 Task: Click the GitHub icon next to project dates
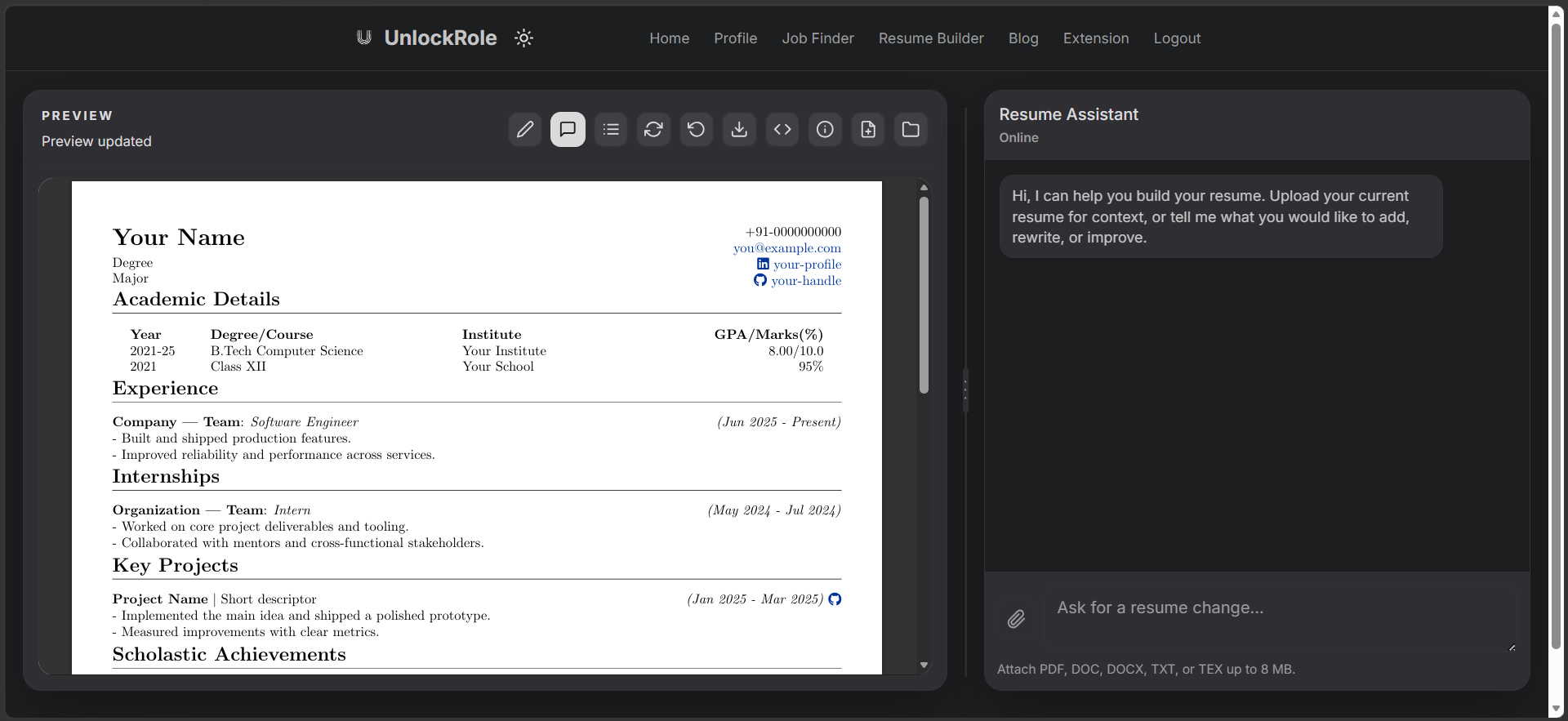point(835,599)
